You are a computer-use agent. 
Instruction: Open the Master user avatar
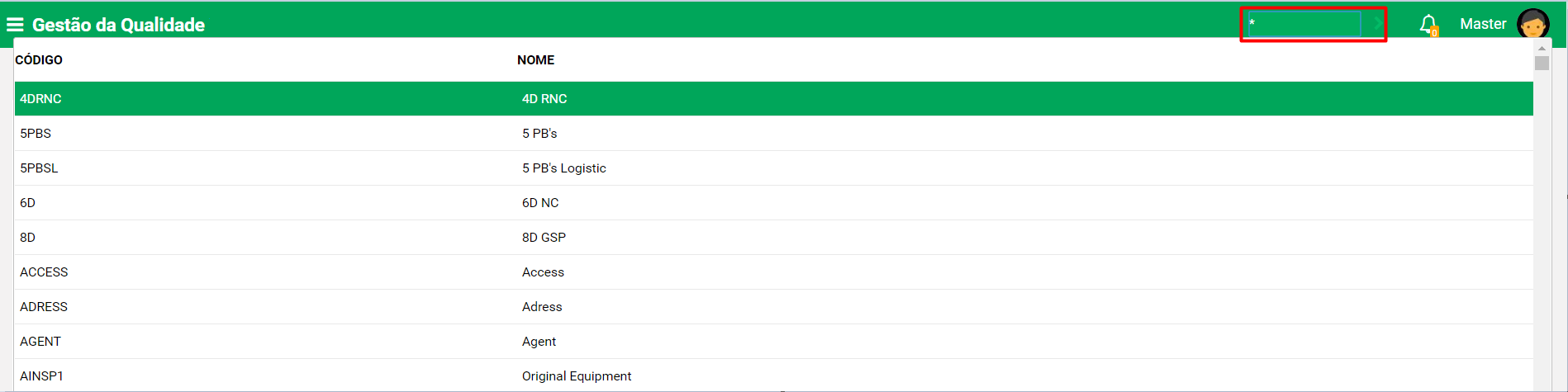click(x=1532, y=24)
